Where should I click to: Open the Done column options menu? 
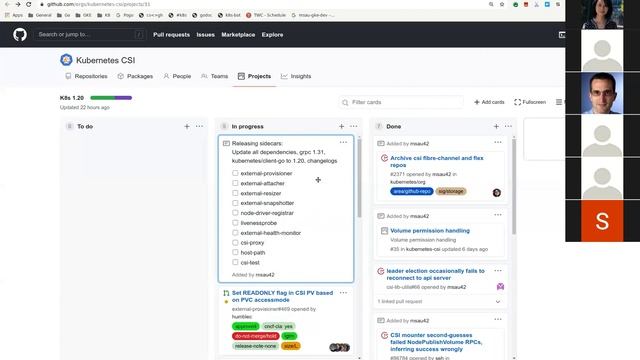click(508, 127)
